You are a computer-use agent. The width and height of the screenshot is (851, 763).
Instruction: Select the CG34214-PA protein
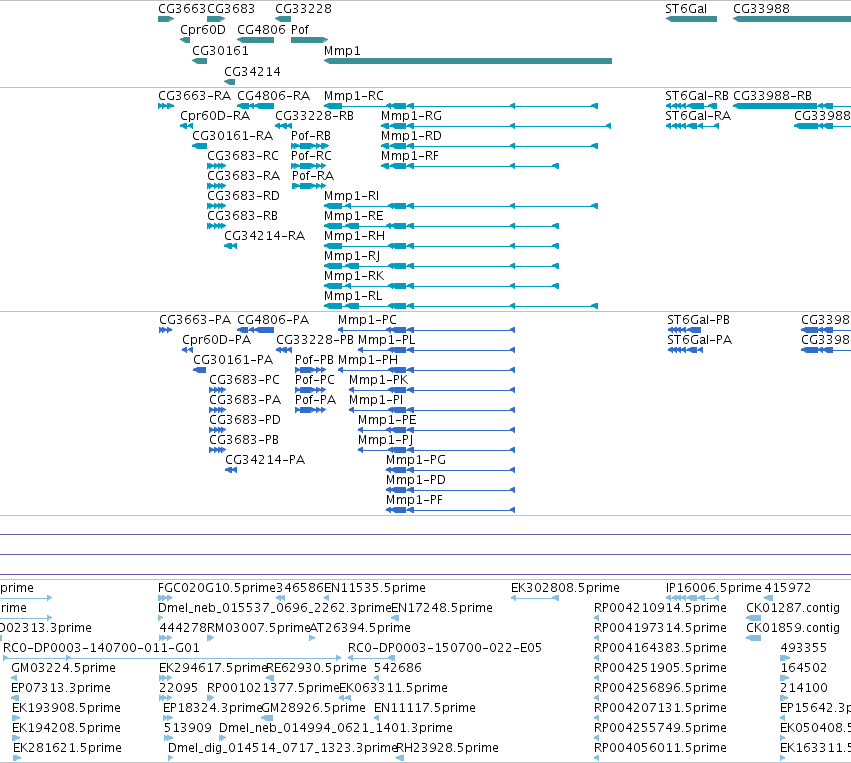[x=231, y=470]
